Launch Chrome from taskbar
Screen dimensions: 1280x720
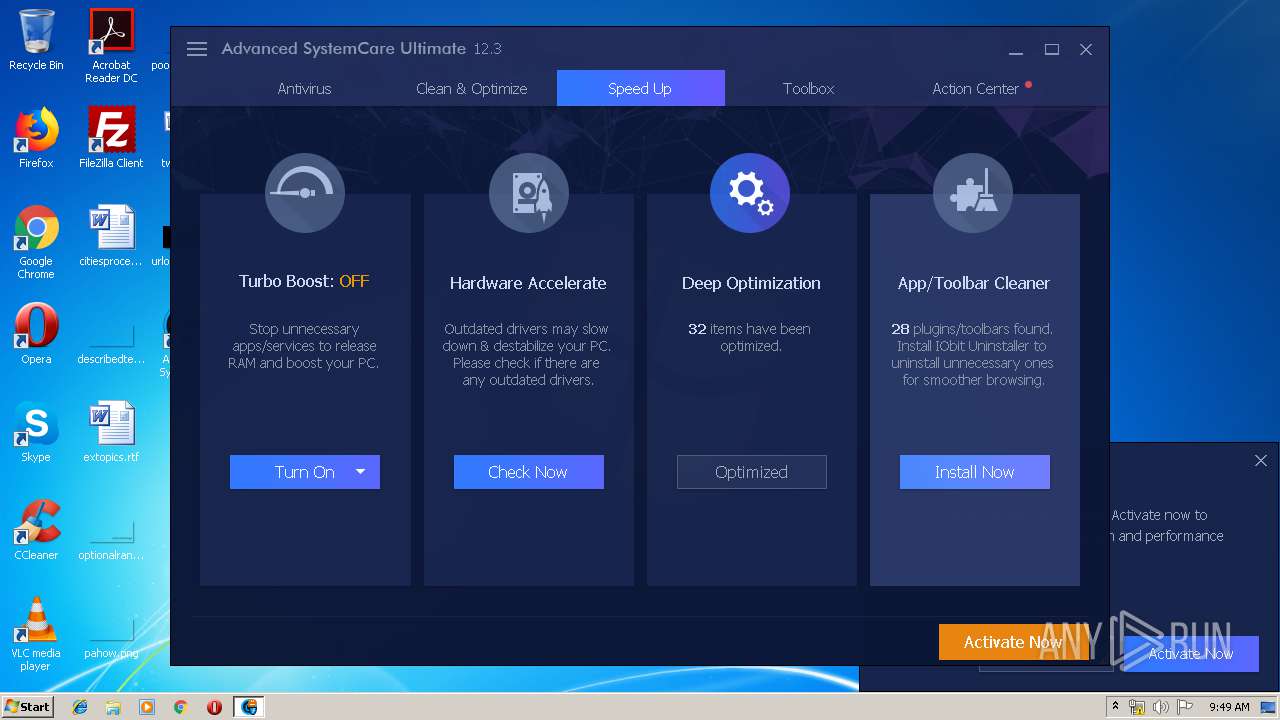180,707
